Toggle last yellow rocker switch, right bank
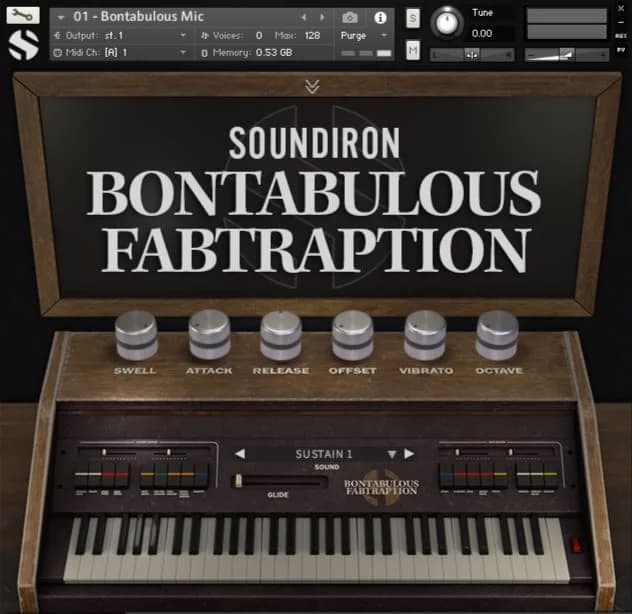The height and width of the screenshot is (614, 632). (x=550, y=475)
